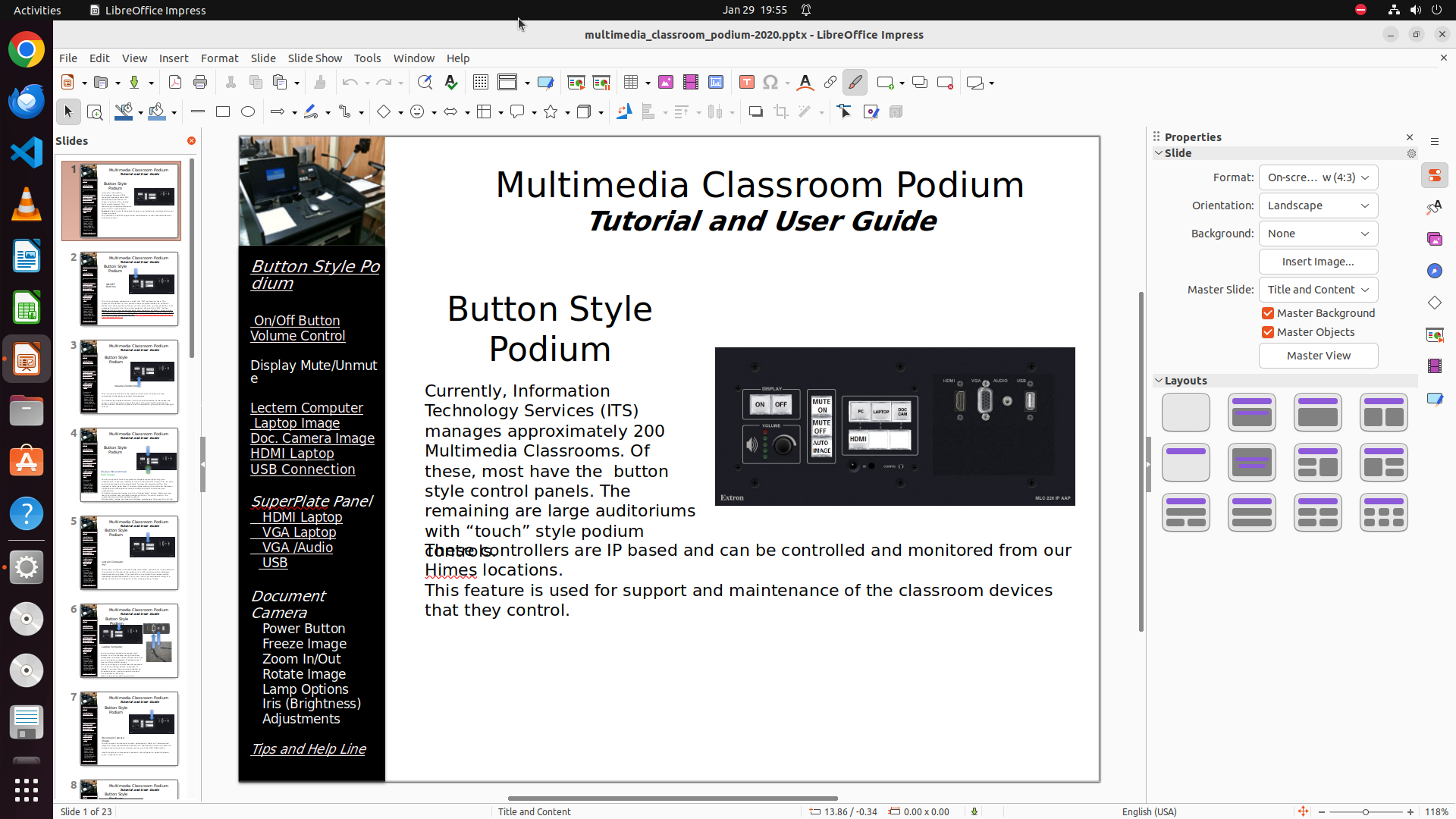Click the Print icon in toolbar

click(x=200, y=83)
